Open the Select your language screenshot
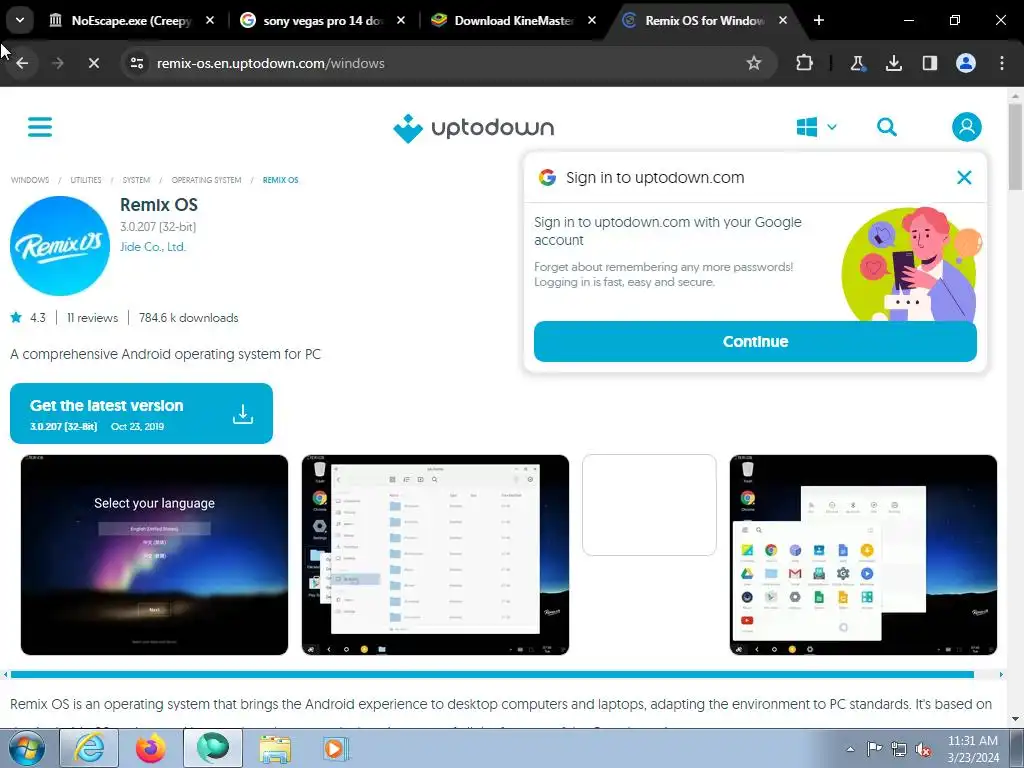Viewport: 1024px width, 768px height. tap(154, 555)
